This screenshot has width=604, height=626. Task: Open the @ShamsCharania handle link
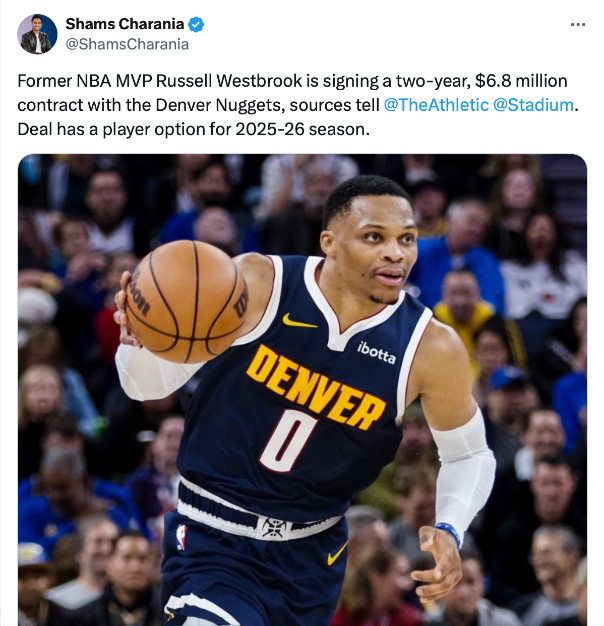point(127,44)
